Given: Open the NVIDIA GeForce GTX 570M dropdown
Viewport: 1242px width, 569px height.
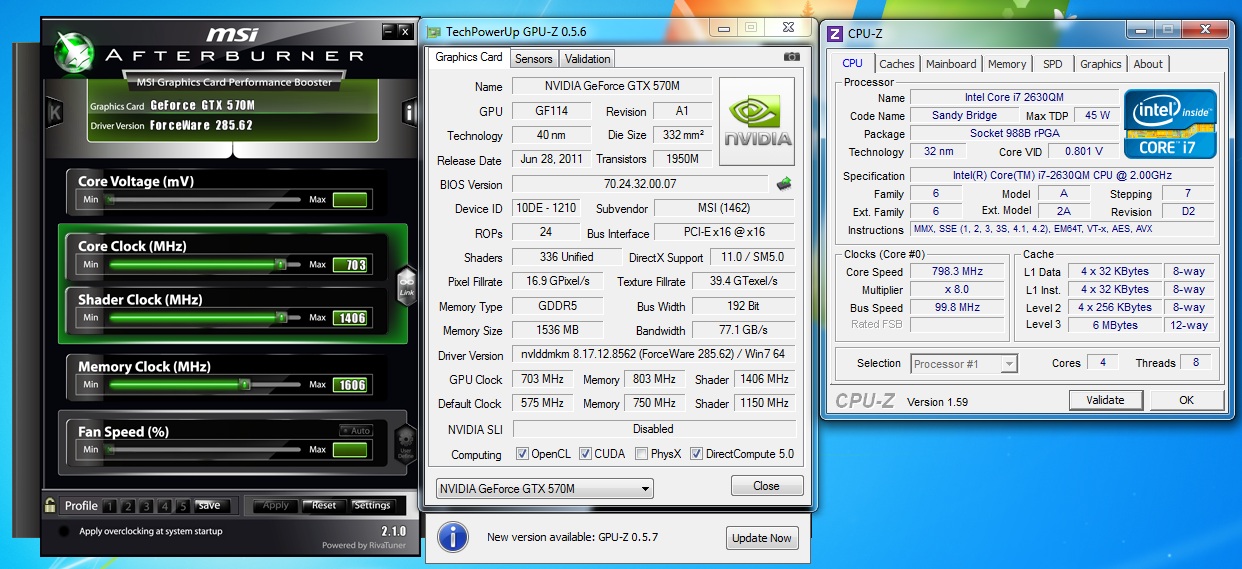Looking at the screenshot, I should 545,489.
